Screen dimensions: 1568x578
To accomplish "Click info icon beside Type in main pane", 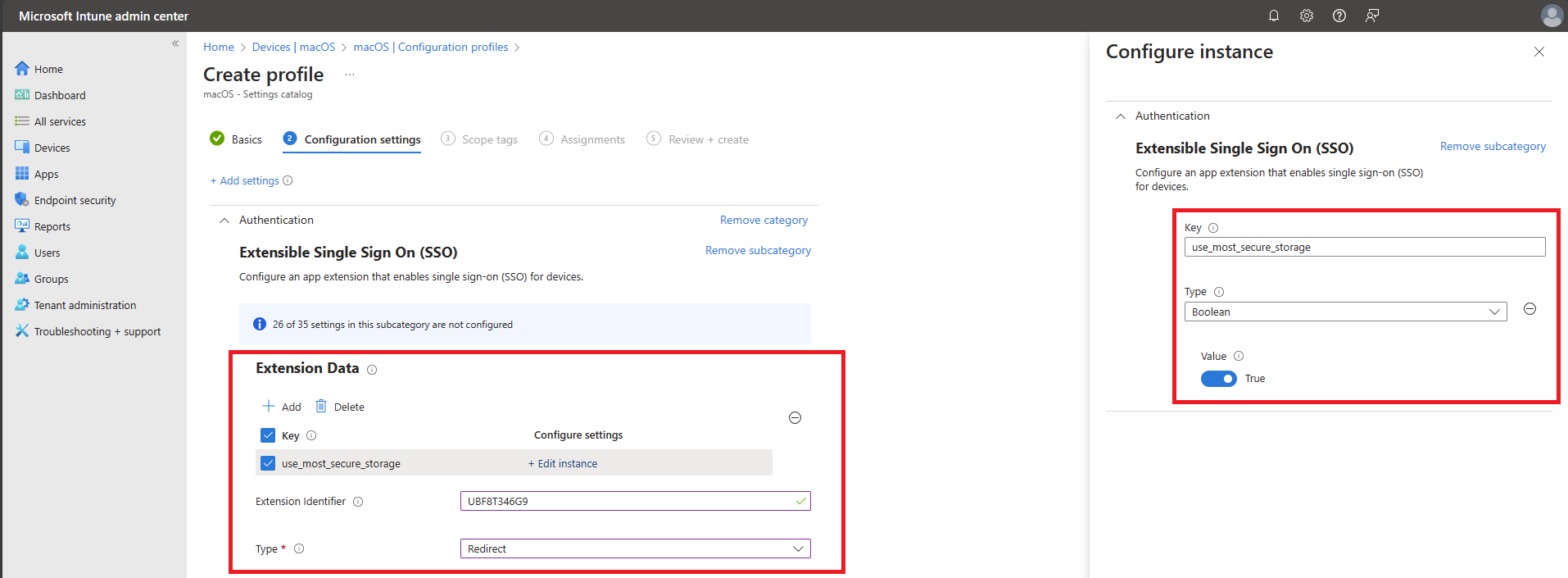I will click(x=299, y=549).
